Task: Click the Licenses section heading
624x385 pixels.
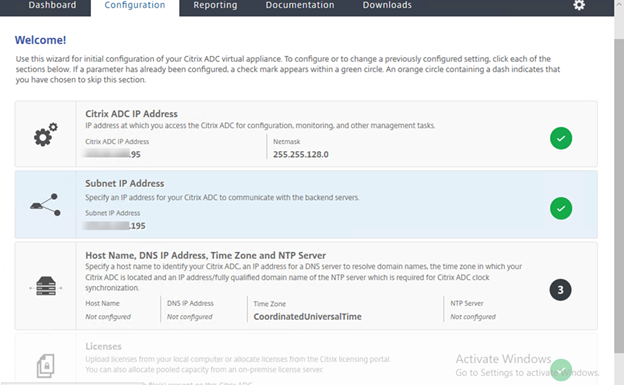Action: coord(103,346)
